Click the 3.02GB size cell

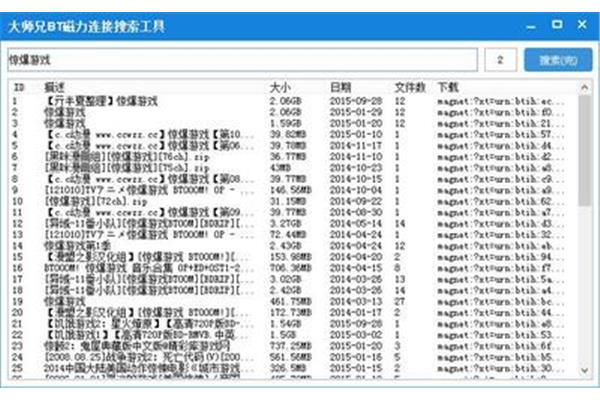285,279
